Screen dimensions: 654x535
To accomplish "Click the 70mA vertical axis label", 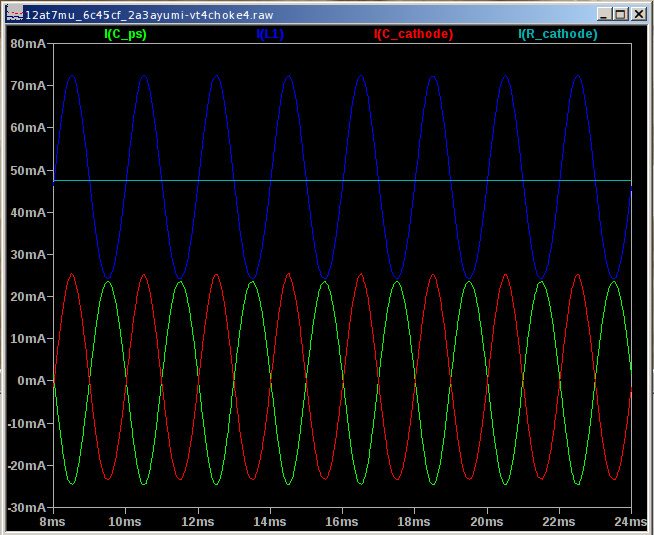I will click(x=28, y=85).
